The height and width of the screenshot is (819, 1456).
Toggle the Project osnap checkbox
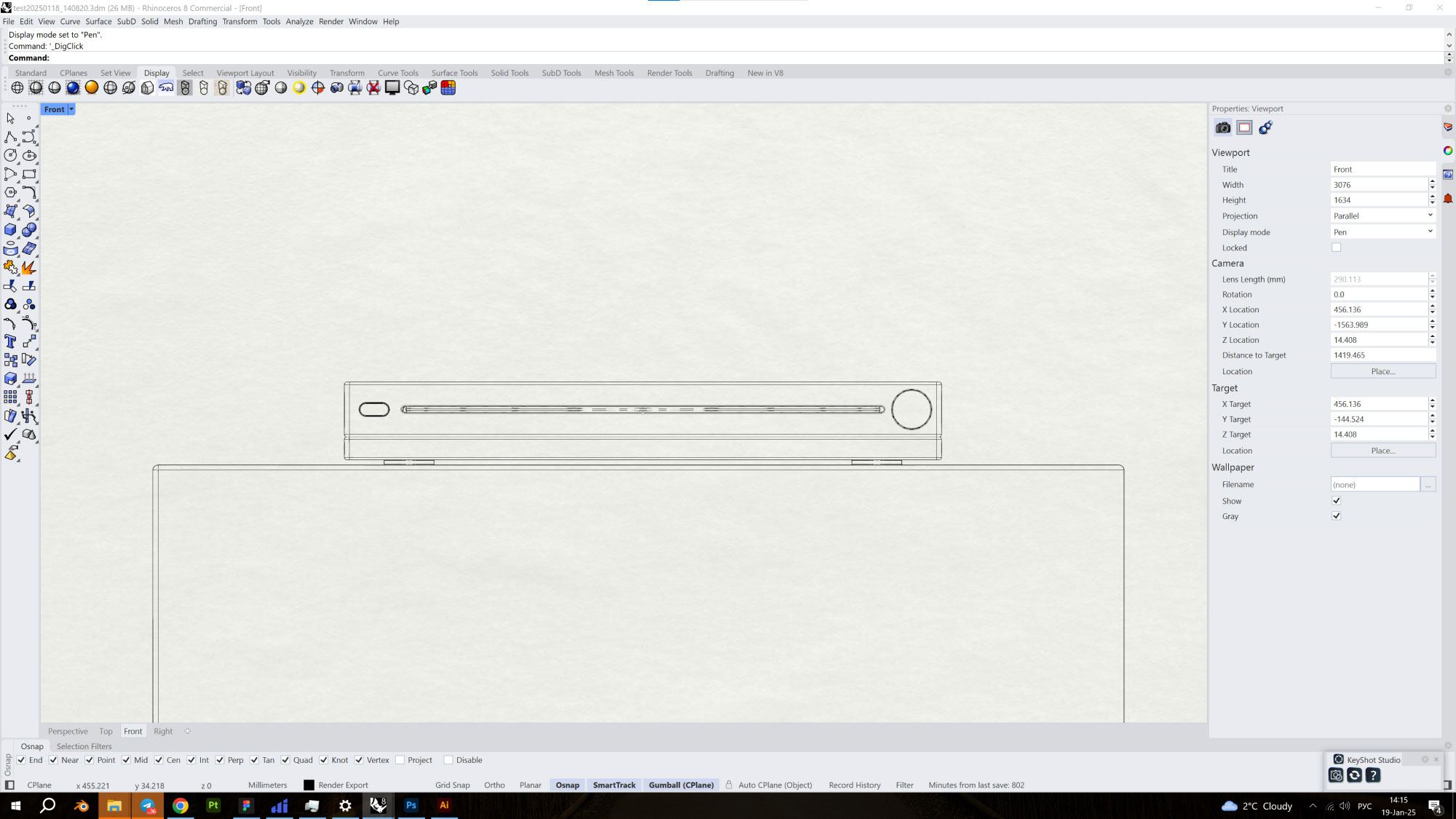coord(400,760)
